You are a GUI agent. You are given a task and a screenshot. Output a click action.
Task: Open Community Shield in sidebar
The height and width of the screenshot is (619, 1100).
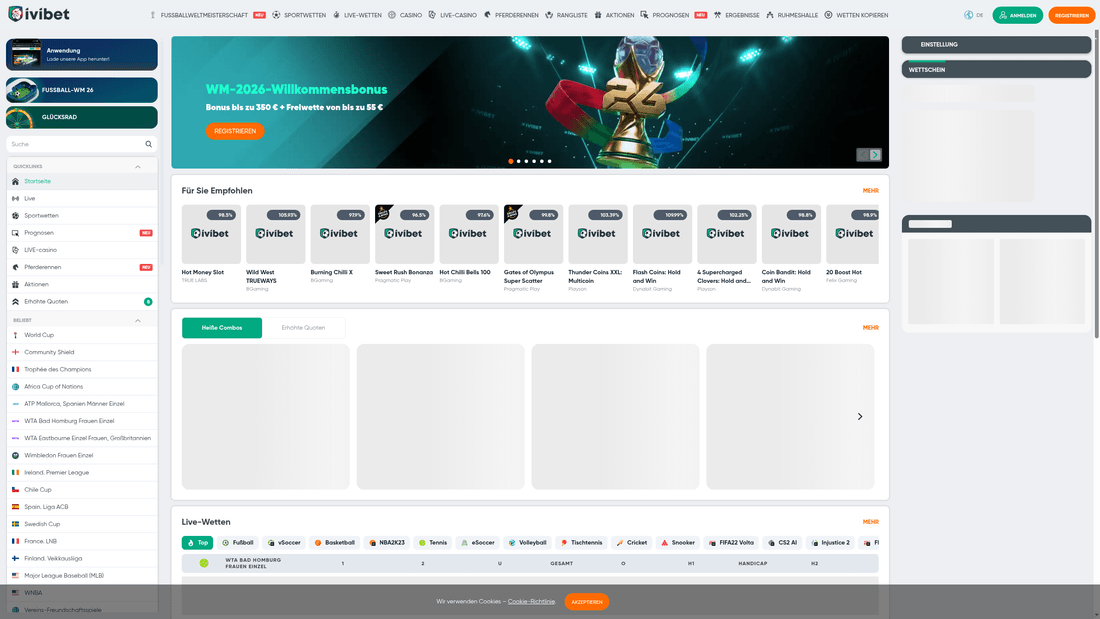pos(82,352)
